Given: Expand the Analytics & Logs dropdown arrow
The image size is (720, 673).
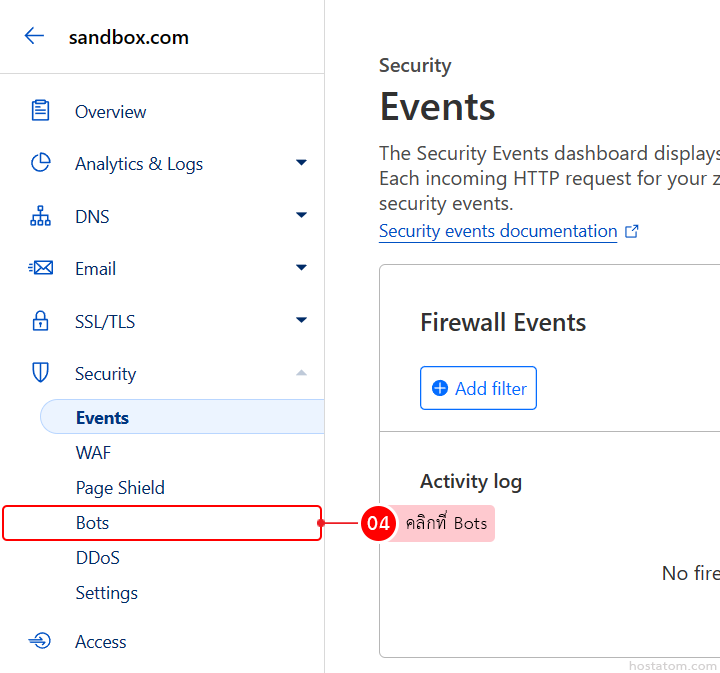Looking at the screenshot, I should [x=301, y=163].
